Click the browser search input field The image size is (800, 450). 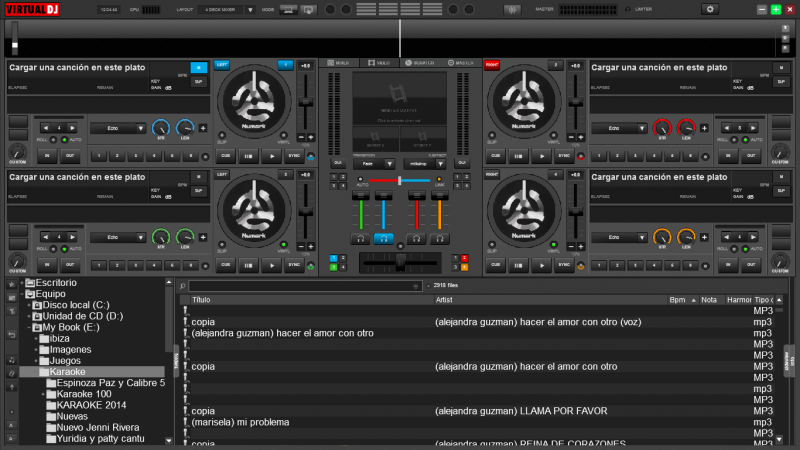coord(305,286)
